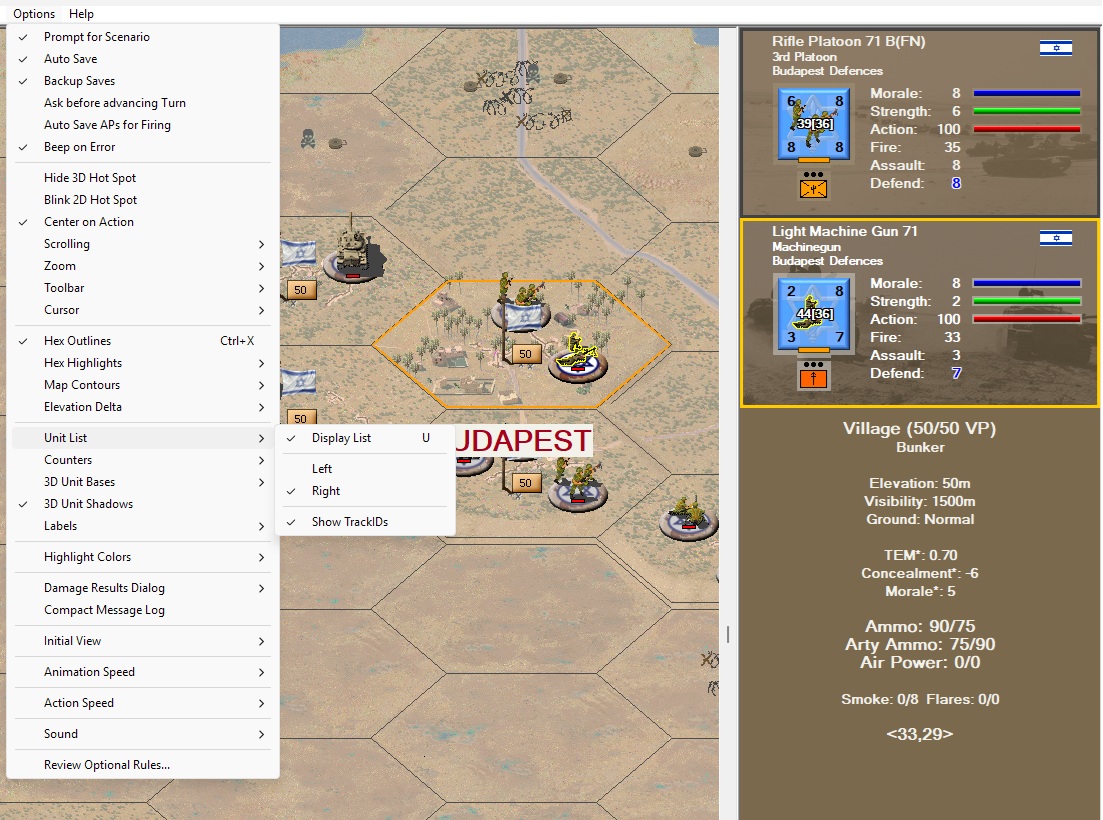Open Review Optional Rules dialog

pyautogui.click(x=143, y=764)
